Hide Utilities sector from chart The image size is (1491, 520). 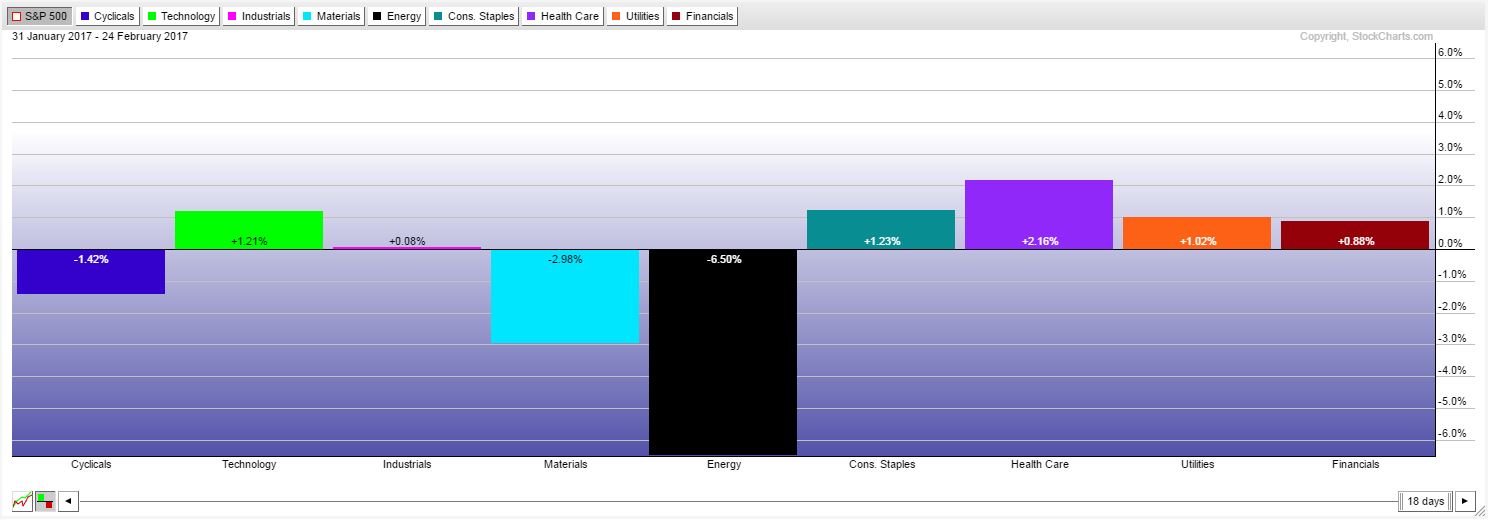click(x=636, y=16)
